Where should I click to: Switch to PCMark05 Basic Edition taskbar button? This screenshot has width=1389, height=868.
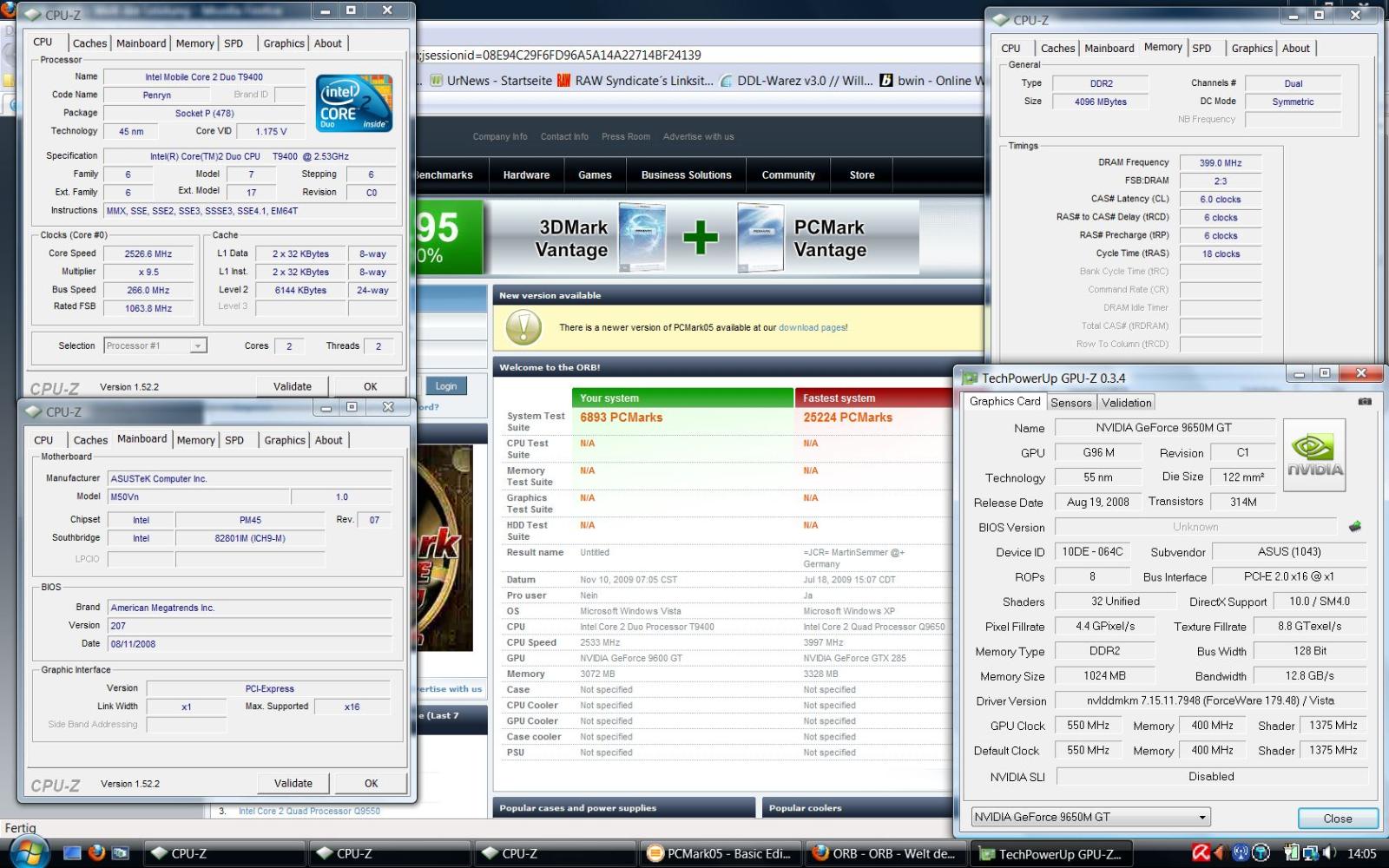(720, 853)
